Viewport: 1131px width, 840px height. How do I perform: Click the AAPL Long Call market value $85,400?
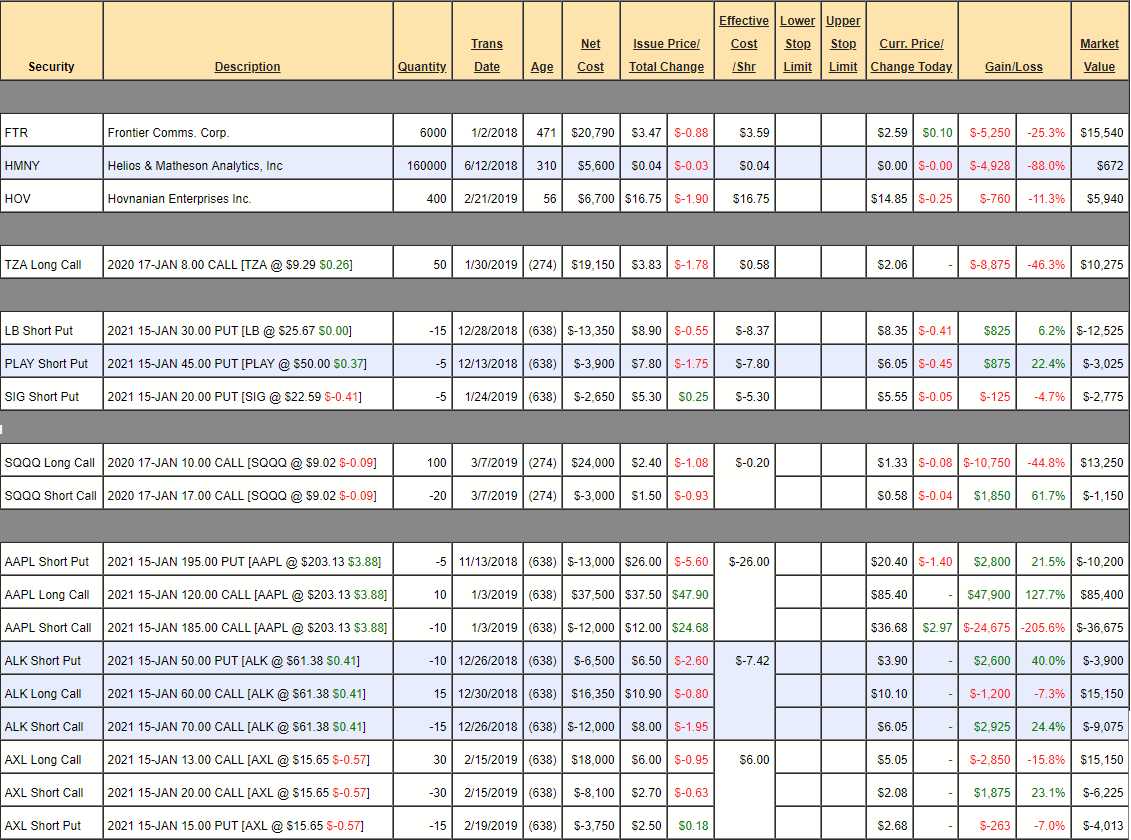1099,594
